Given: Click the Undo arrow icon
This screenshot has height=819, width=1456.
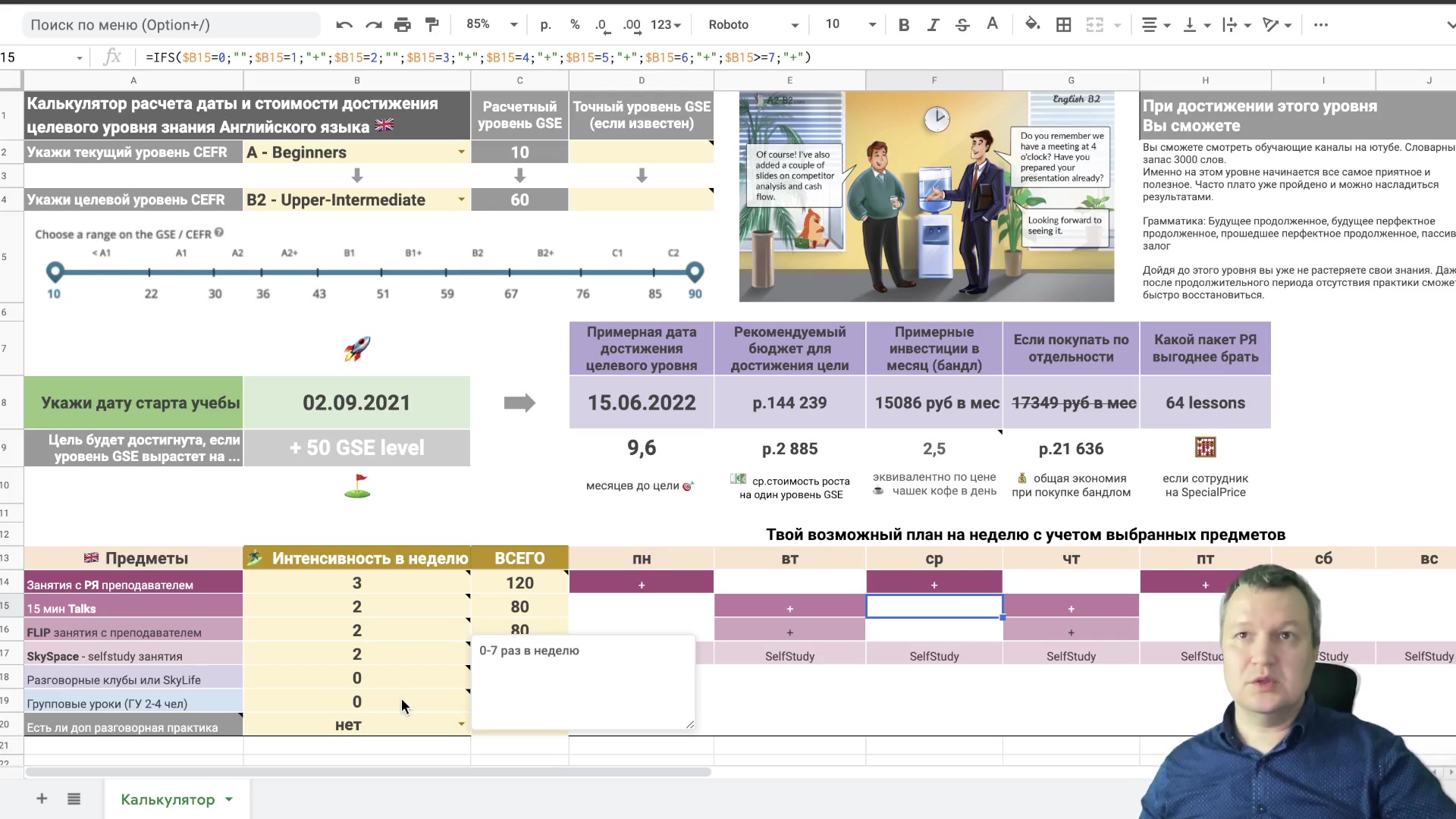Looking at the screenshot, I should click(344, 25).
